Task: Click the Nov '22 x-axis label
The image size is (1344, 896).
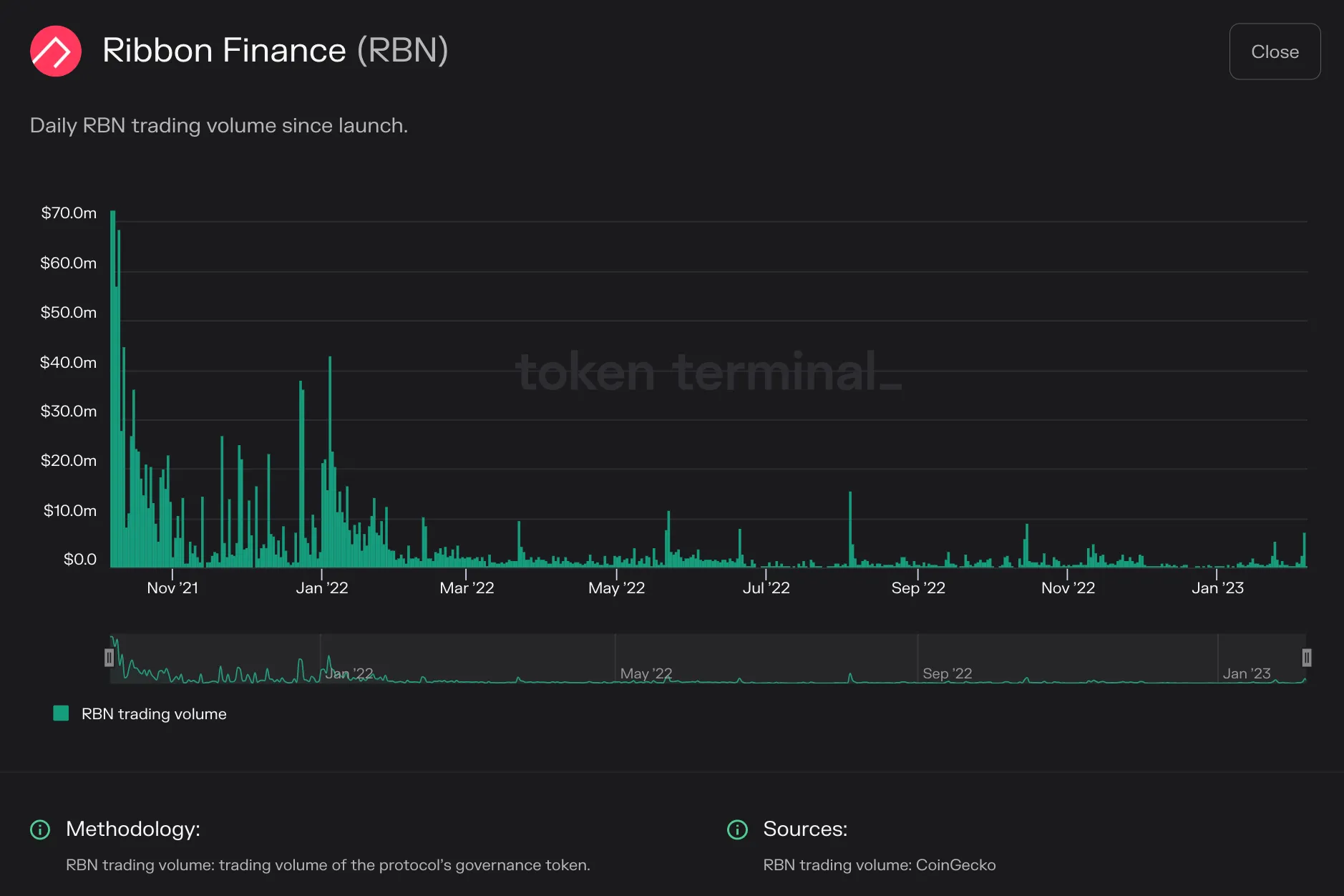Action: [1068, 588]
